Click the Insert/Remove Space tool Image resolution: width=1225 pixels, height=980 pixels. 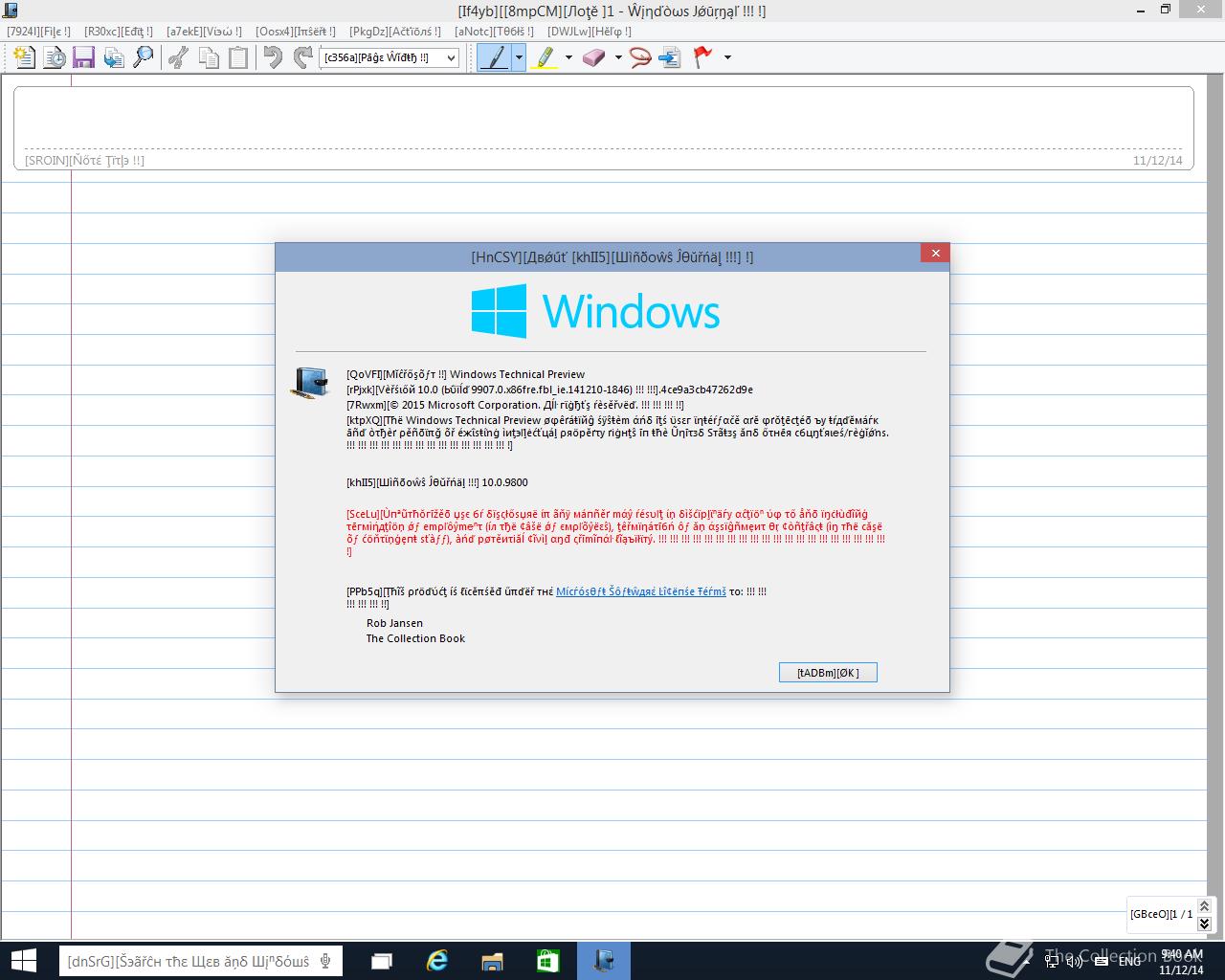[x=670, y=57]
